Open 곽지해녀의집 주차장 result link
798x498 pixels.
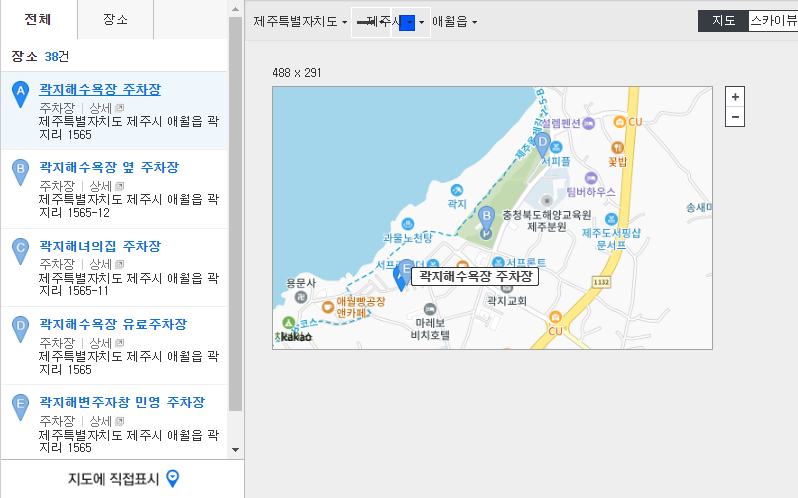click(100, 246)
